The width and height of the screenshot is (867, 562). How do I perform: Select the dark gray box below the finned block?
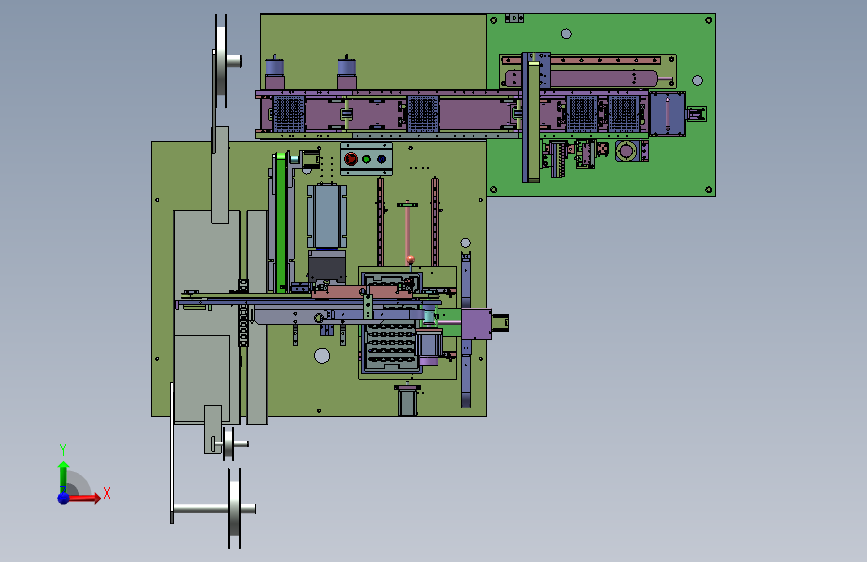coord(327,267)
